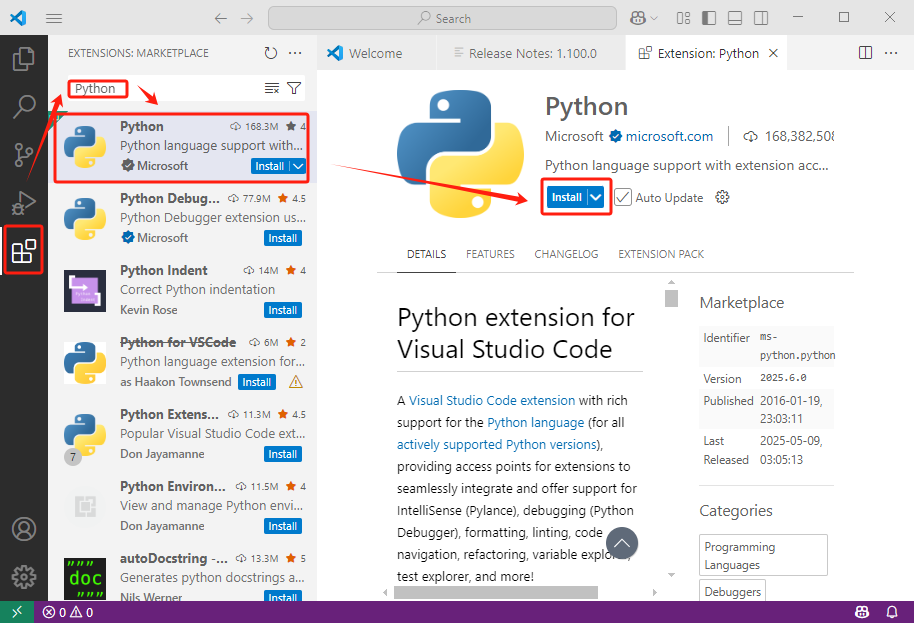Screen dimensions: 914x623
Task: Open the Python language link
Action: (x=536, y=423)
